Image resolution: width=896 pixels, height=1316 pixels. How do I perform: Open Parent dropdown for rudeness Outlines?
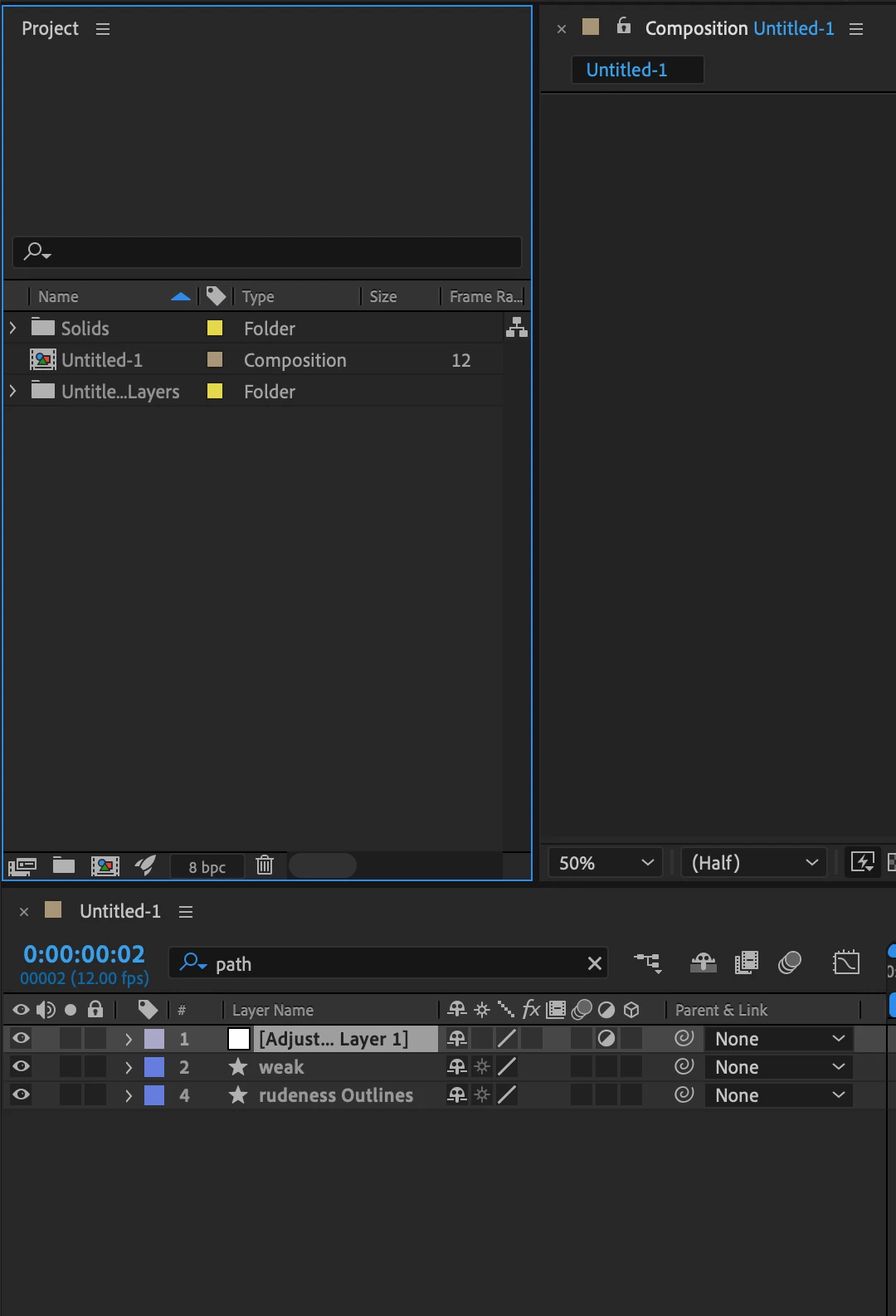(780, 1095)
